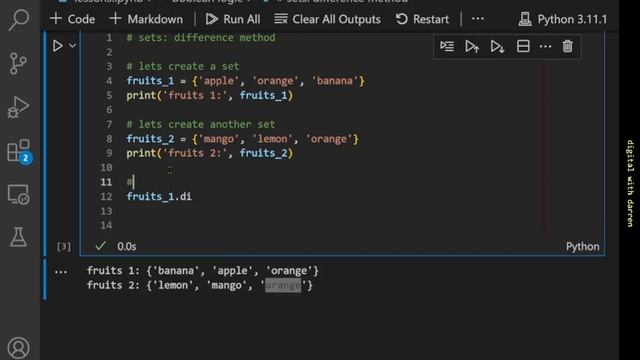Open the Testing flask view
This screenshot has height=360, width=640.
coord(18,237)
